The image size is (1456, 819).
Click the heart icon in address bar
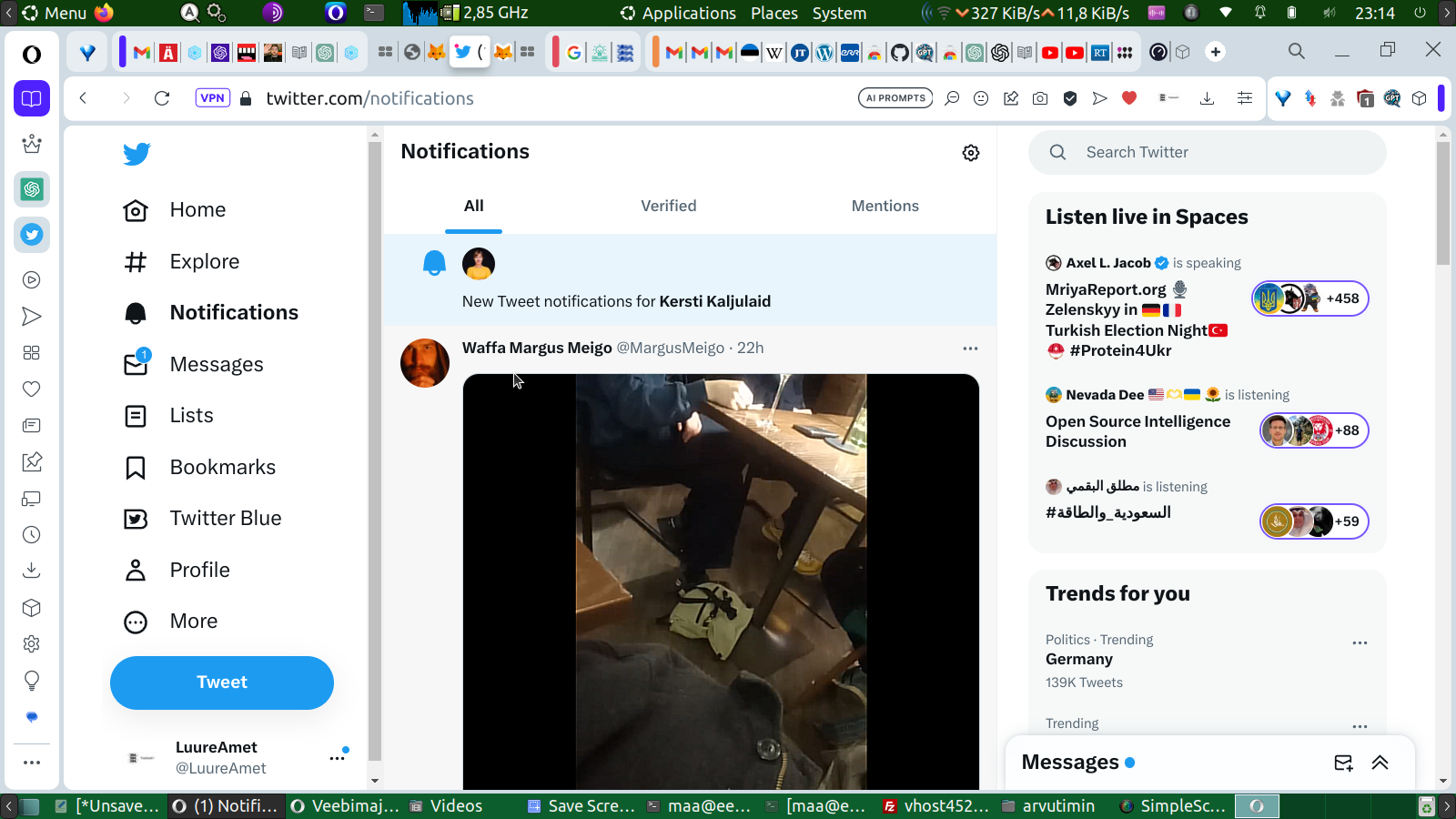(x=1129, y=98)
